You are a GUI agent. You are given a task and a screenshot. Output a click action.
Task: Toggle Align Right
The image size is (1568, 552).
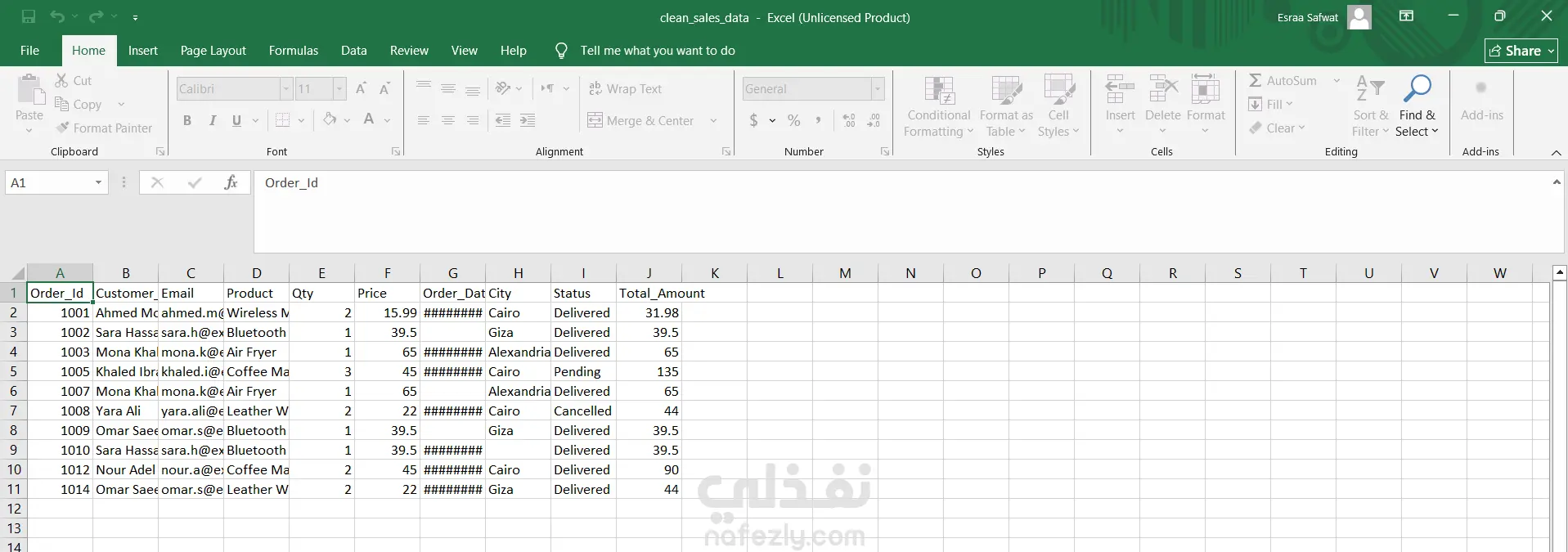click(473, 120)
